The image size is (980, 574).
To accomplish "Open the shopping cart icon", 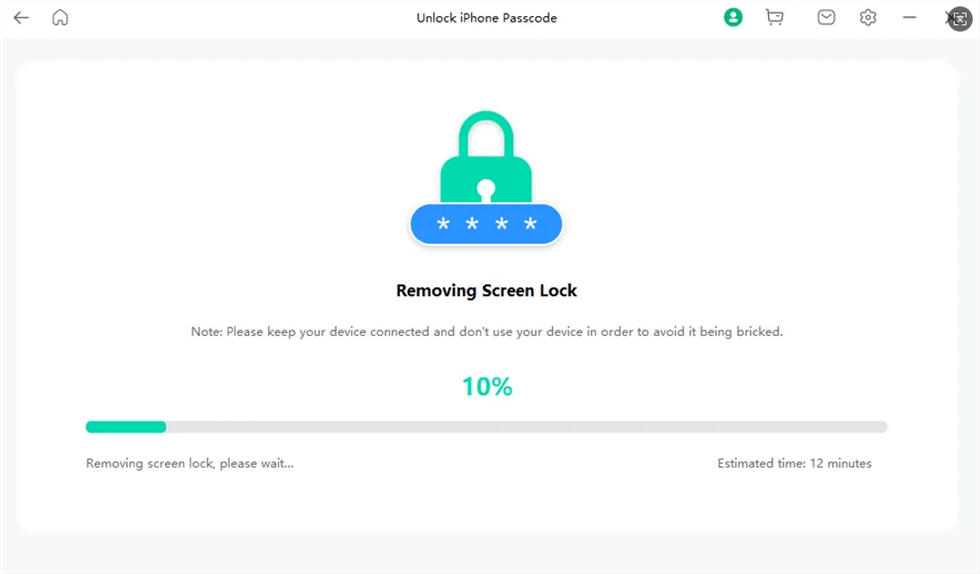I will point(774,18).
